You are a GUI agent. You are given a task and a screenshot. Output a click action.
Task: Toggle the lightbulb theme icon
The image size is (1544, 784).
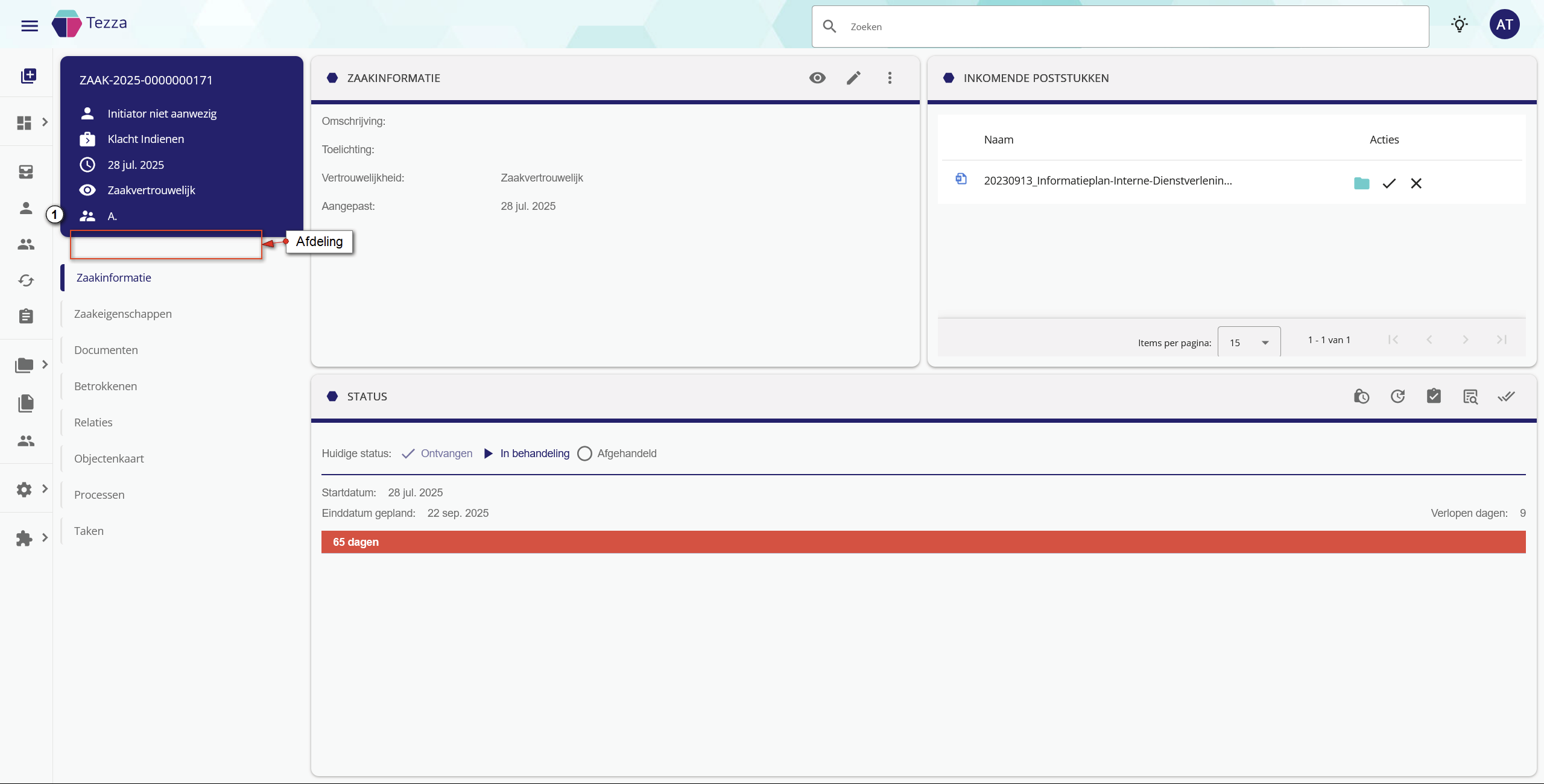pos(1459,25)
